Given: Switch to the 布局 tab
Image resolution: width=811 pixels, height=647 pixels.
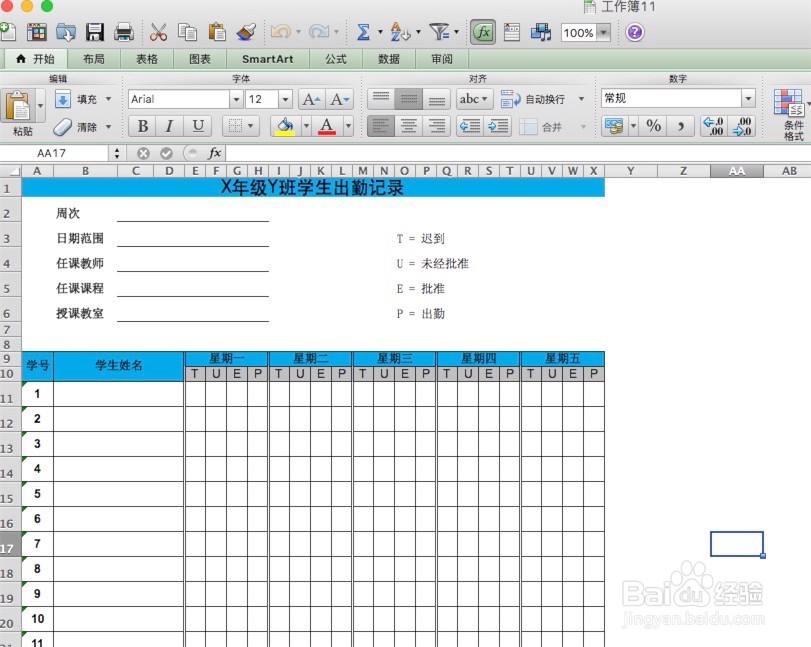Looking at the screenshot, I should click(x=94, y=59).
